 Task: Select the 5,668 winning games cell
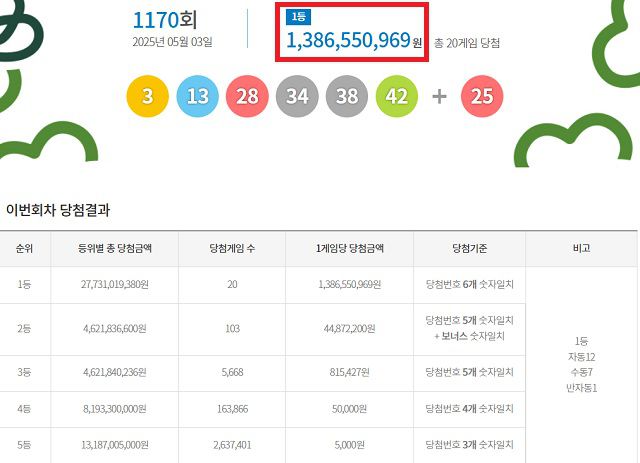[232, 371]
